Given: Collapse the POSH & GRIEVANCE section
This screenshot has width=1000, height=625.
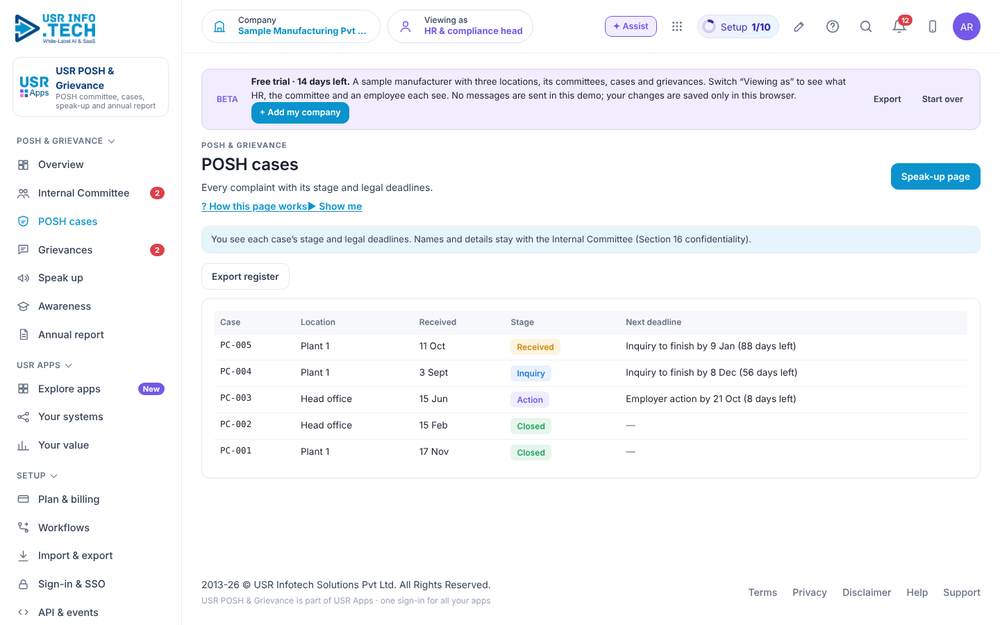Looking at the screenshot, I should [66, 141].
